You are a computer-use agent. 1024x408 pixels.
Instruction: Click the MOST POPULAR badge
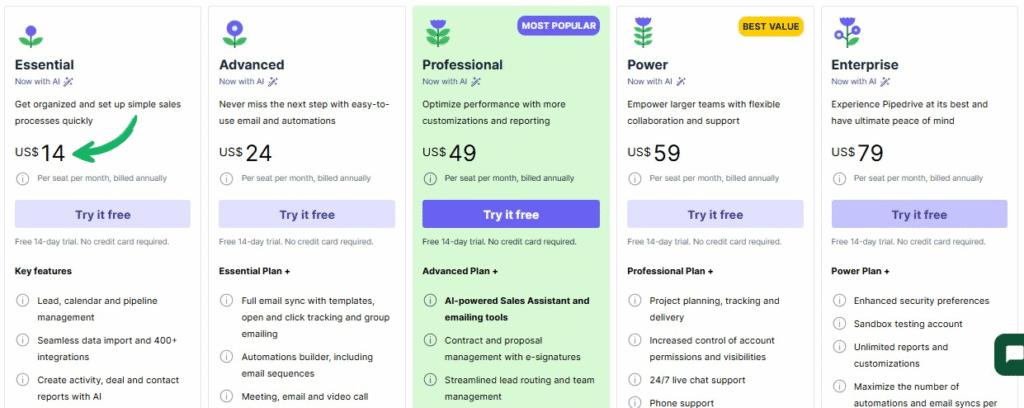(558, 26)
